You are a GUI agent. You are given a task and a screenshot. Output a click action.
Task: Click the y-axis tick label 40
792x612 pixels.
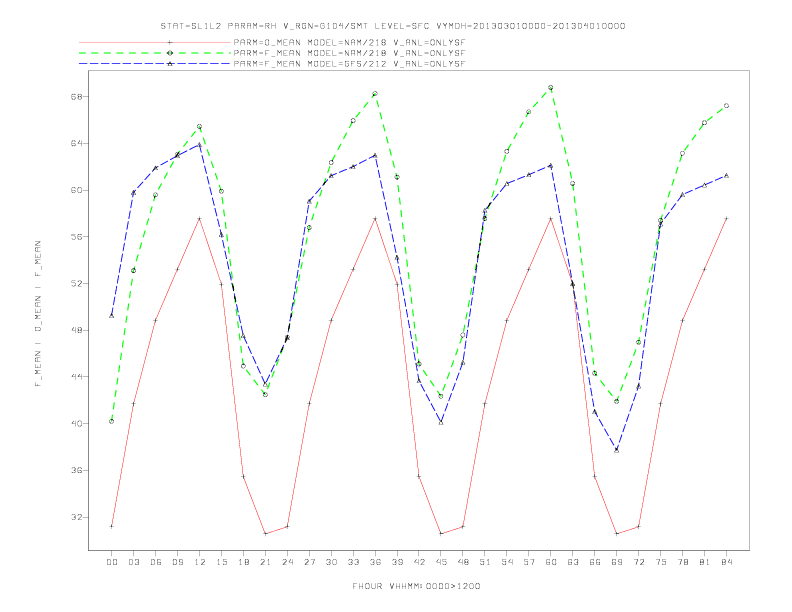[76, 424]
